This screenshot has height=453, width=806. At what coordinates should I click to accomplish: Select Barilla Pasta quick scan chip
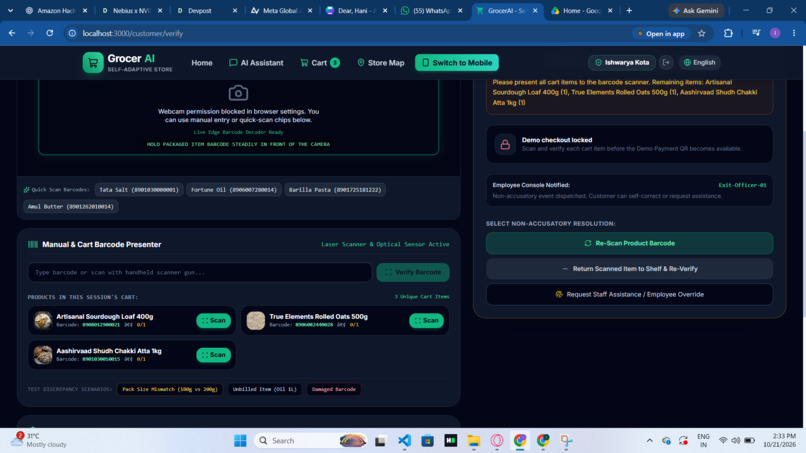[x=335, y=190]
